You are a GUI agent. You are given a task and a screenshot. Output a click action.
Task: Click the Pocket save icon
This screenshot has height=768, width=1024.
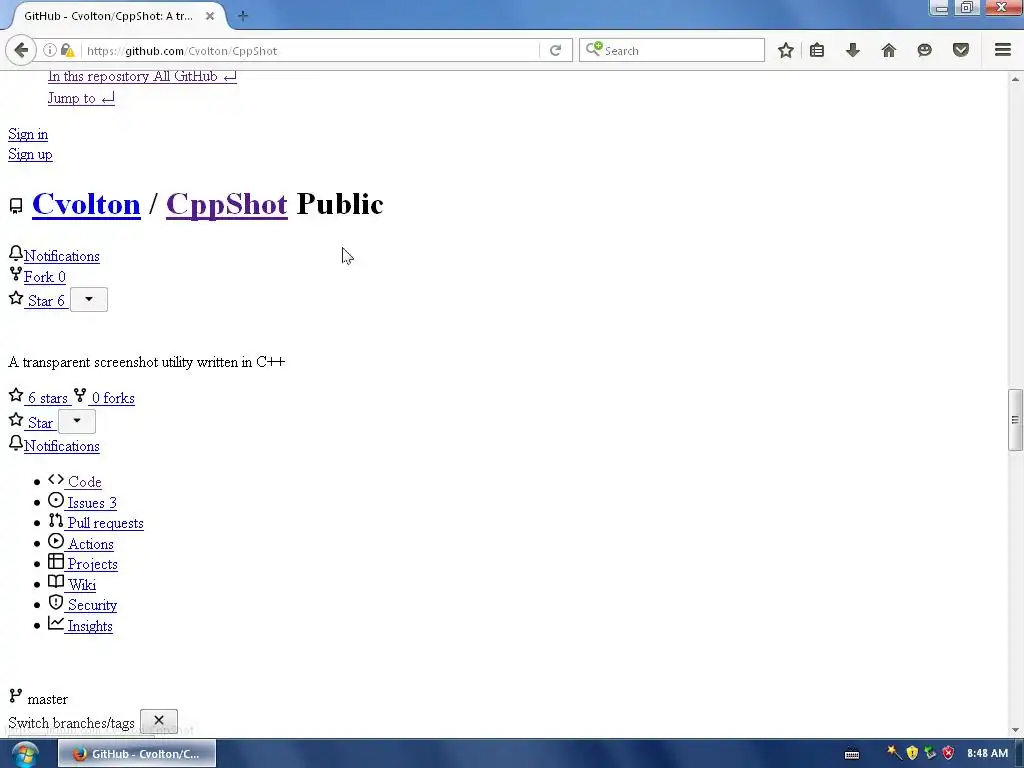(x=961, y=50)
